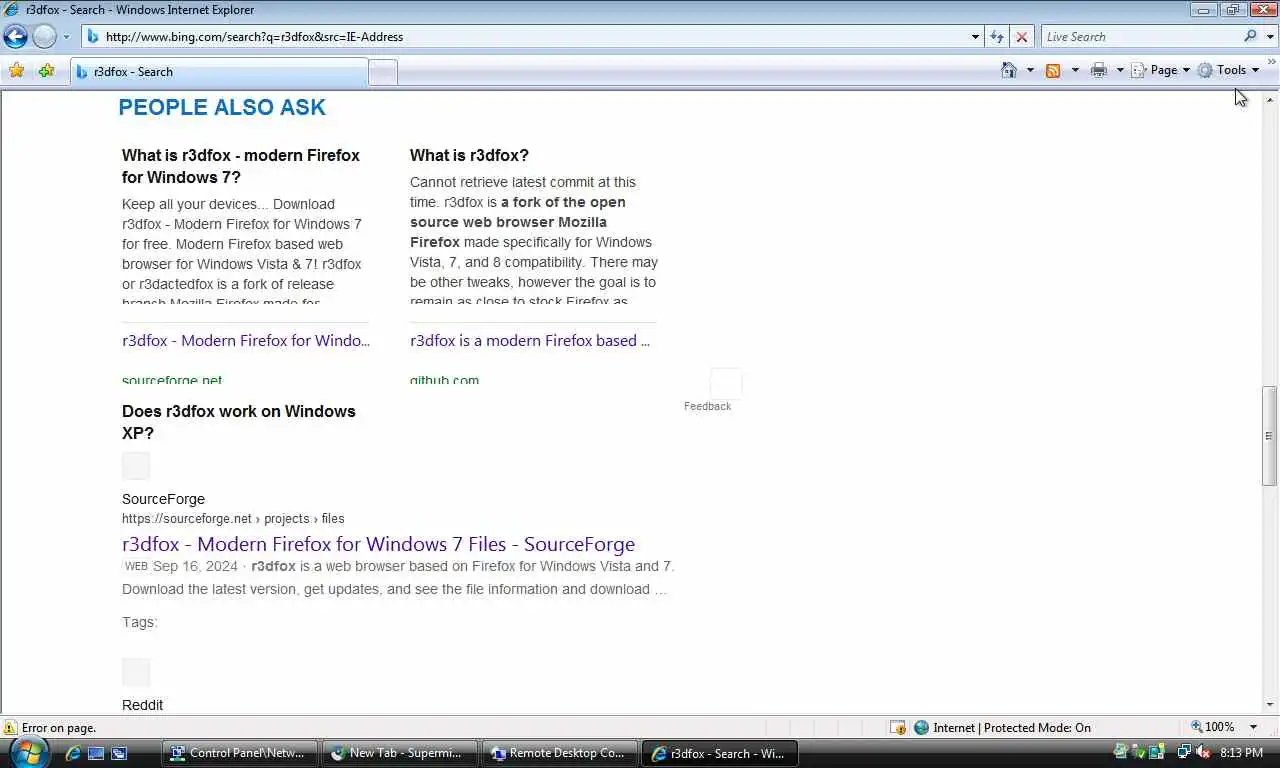Select the 'r3dfox - Search' browser tab
The height and width of the screenshot is (768, 1280).
(218, 72)
